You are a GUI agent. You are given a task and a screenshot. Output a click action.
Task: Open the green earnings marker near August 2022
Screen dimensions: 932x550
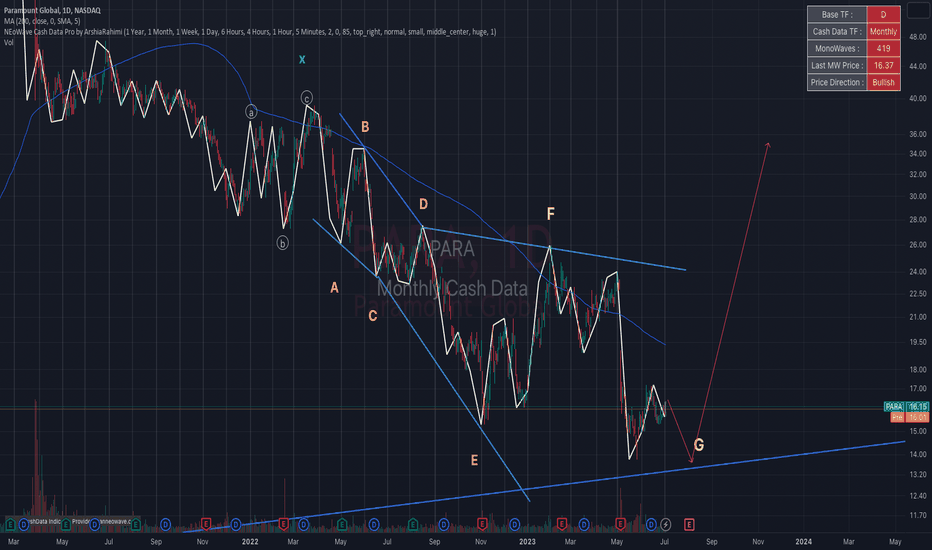pos(413,524)
